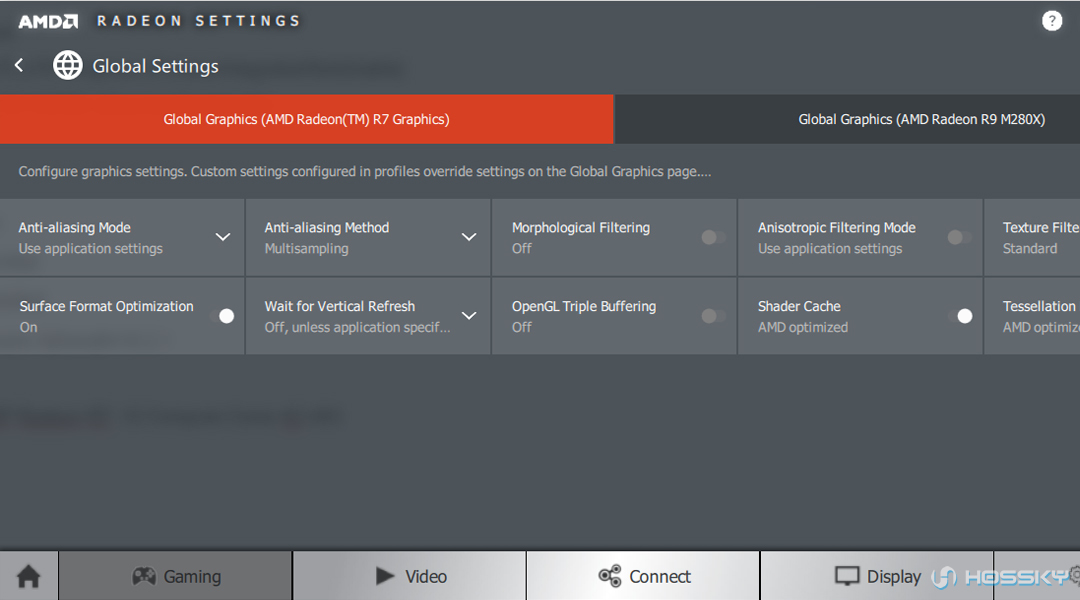Click the 'OpenGL Triple Buffering' label
Screen dimensions: 1080x600
tap(583, 307)
